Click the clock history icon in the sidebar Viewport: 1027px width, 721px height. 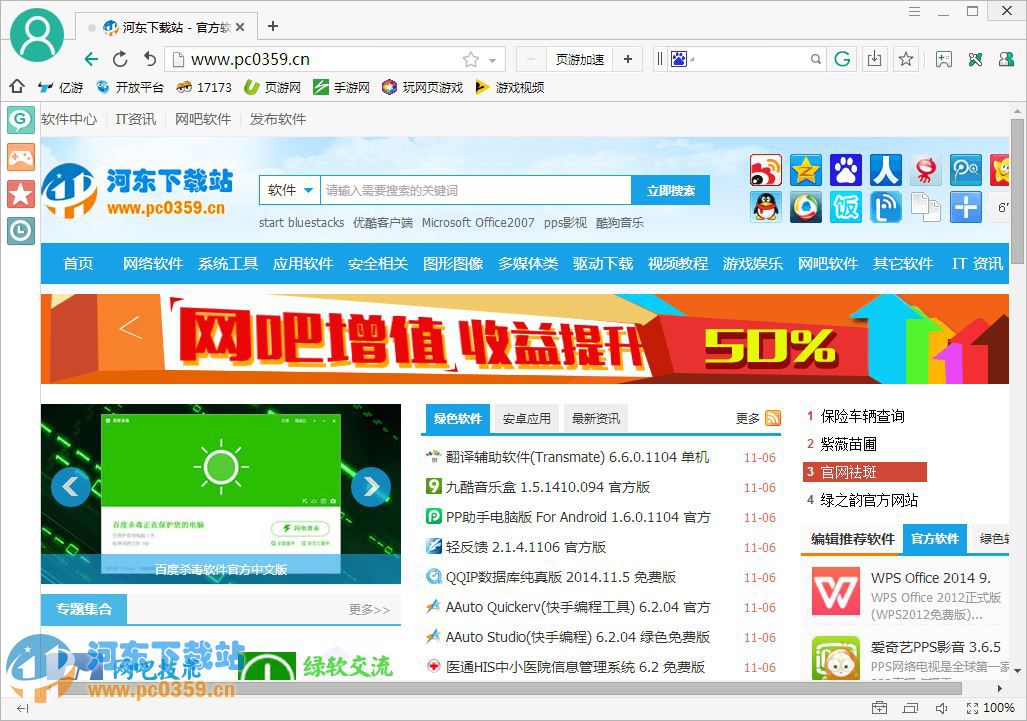(20, 231)
